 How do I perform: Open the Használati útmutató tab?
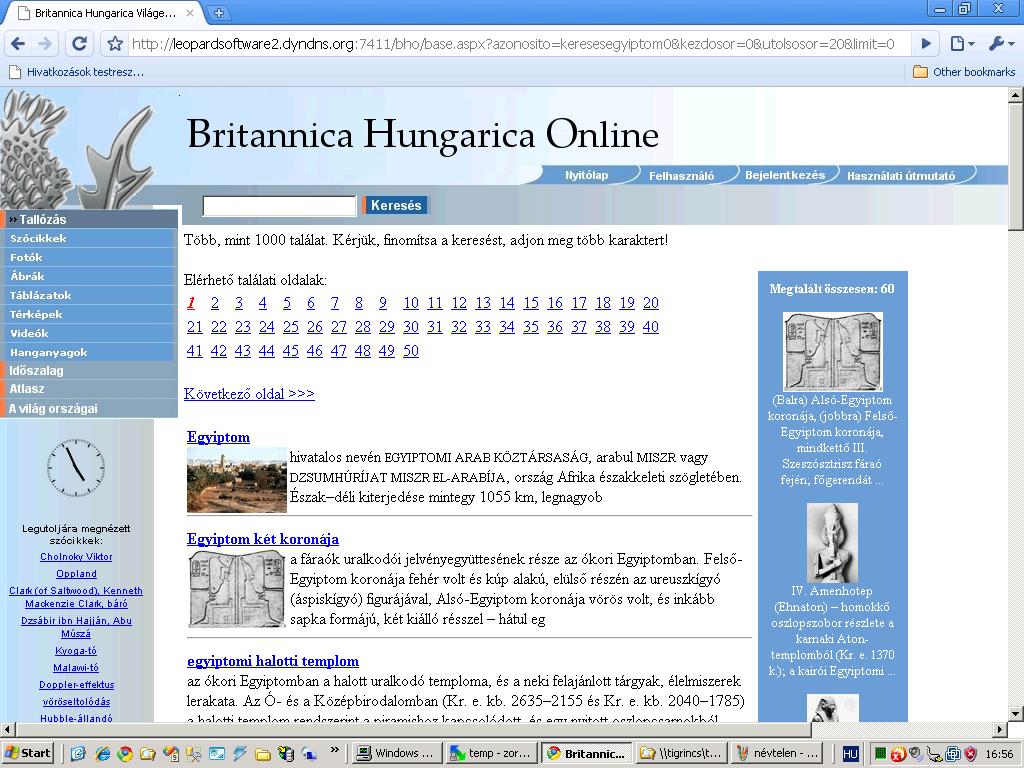pos(901,176)
